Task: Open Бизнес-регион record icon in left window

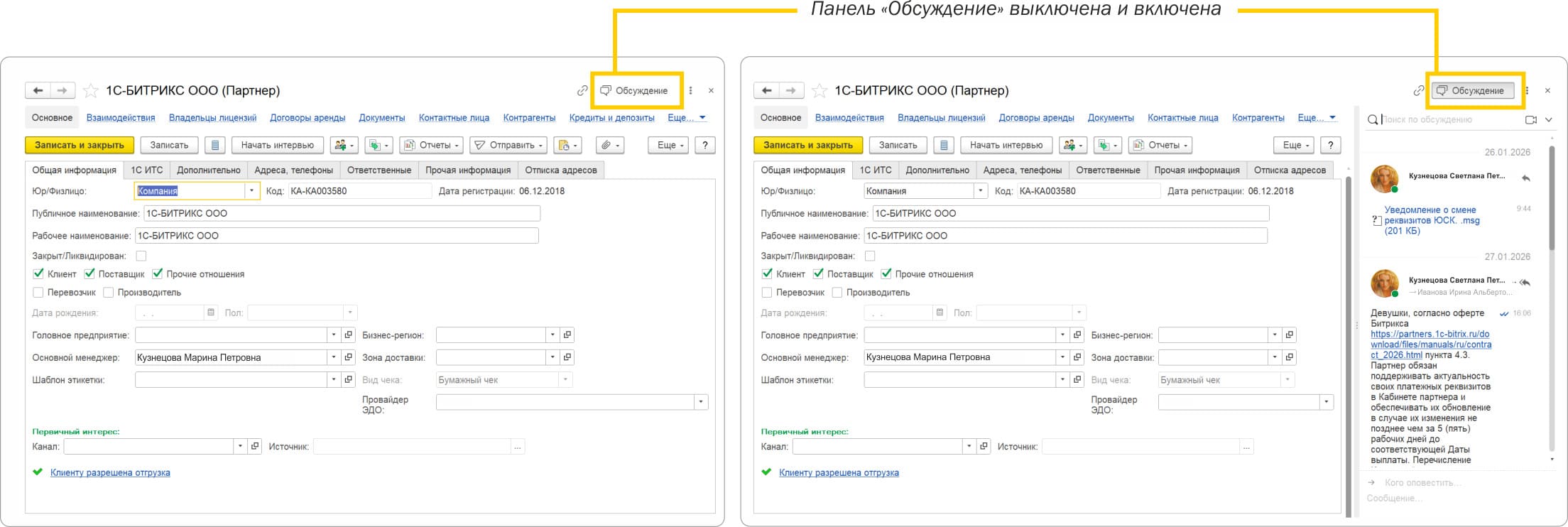Action: (x=567, y=335)
